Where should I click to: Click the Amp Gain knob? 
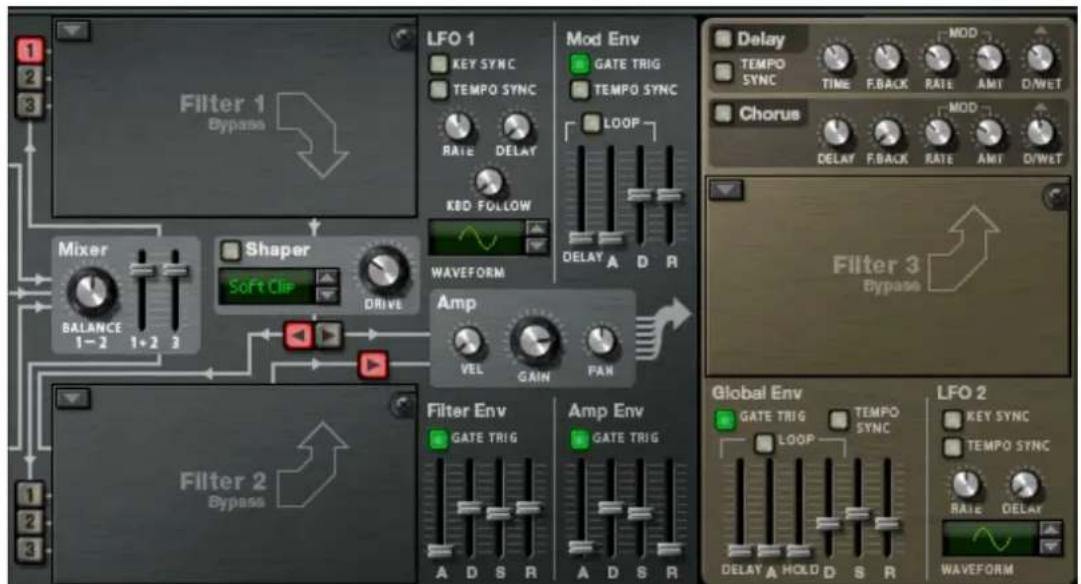[x=534, y=341]
